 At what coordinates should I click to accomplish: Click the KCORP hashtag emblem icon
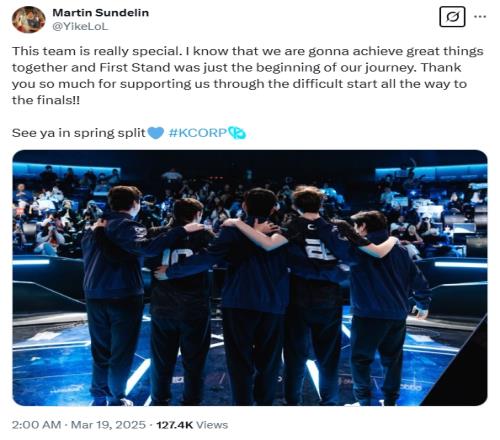coord(237,133)
